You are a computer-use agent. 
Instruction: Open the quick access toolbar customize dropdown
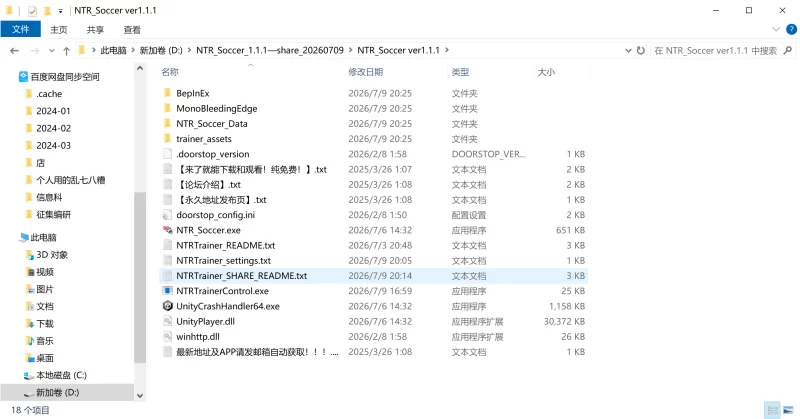[x=60, y=11]
